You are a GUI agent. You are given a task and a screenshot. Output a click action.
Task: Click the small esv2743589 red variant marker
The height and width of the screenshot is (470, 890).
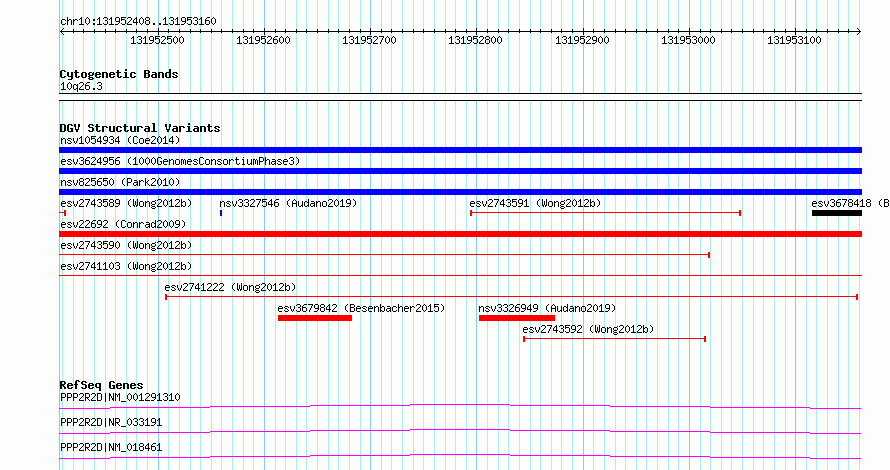[63, 213]
